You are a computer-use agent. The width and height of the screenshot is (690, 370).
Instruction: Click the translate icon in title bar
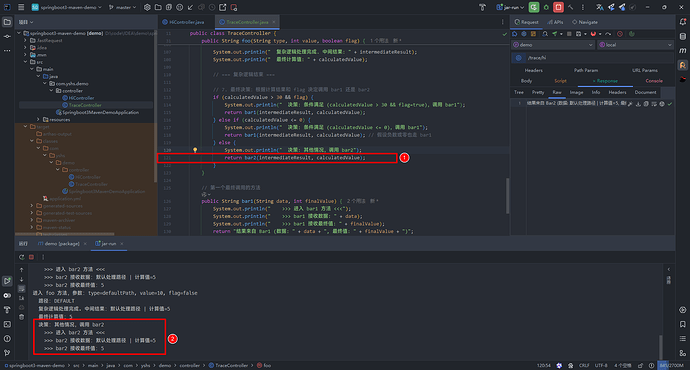click(599, 7)
